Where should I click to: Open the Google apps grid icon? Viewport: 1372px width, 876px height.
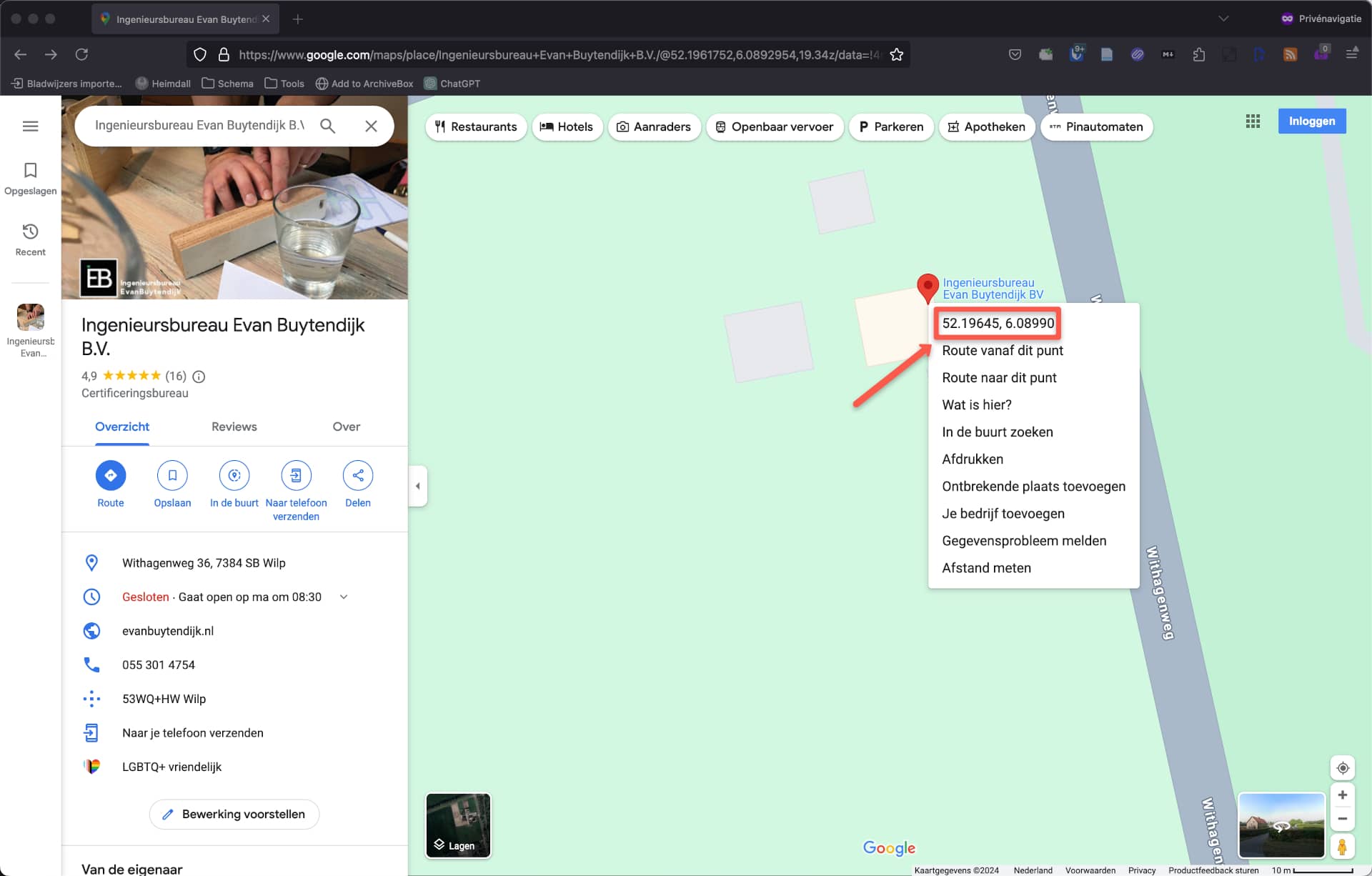coord(1252,121)
